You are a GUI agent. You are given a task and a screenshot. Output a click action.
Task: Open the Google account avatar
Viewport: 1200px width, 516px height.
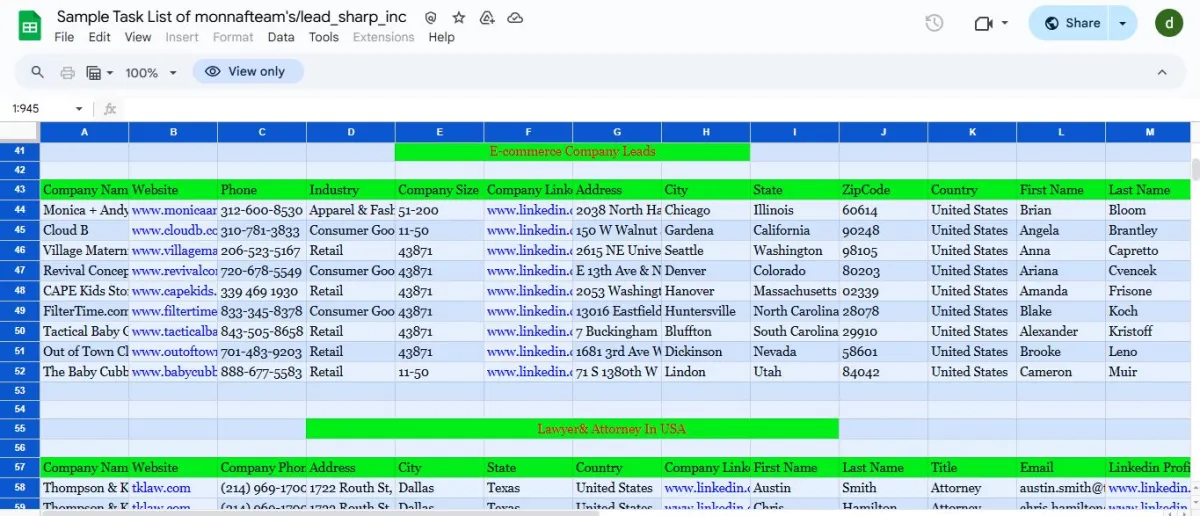pos(1169,23)
